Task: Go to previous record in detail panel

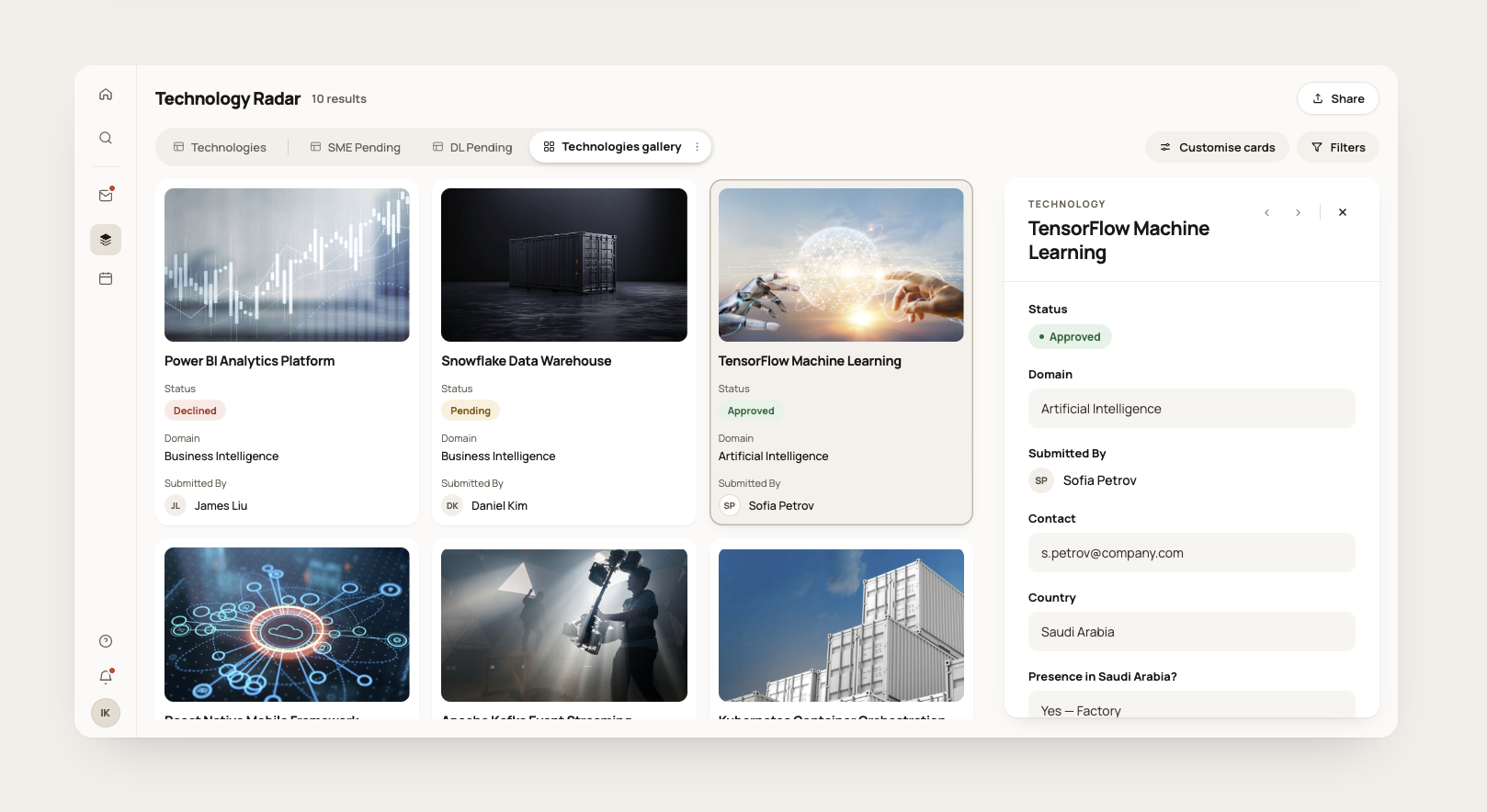Action: tap(1266, 212)
